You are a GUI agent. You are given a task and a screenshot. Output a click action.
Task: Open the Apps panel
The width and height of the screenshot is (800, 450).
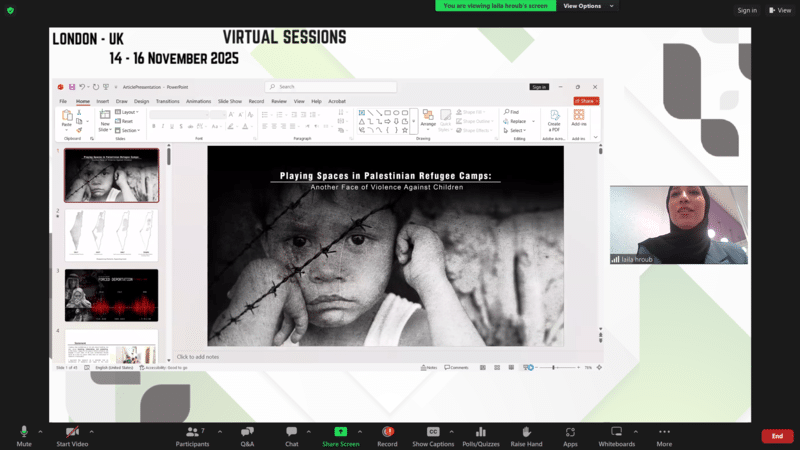(570, 434)
